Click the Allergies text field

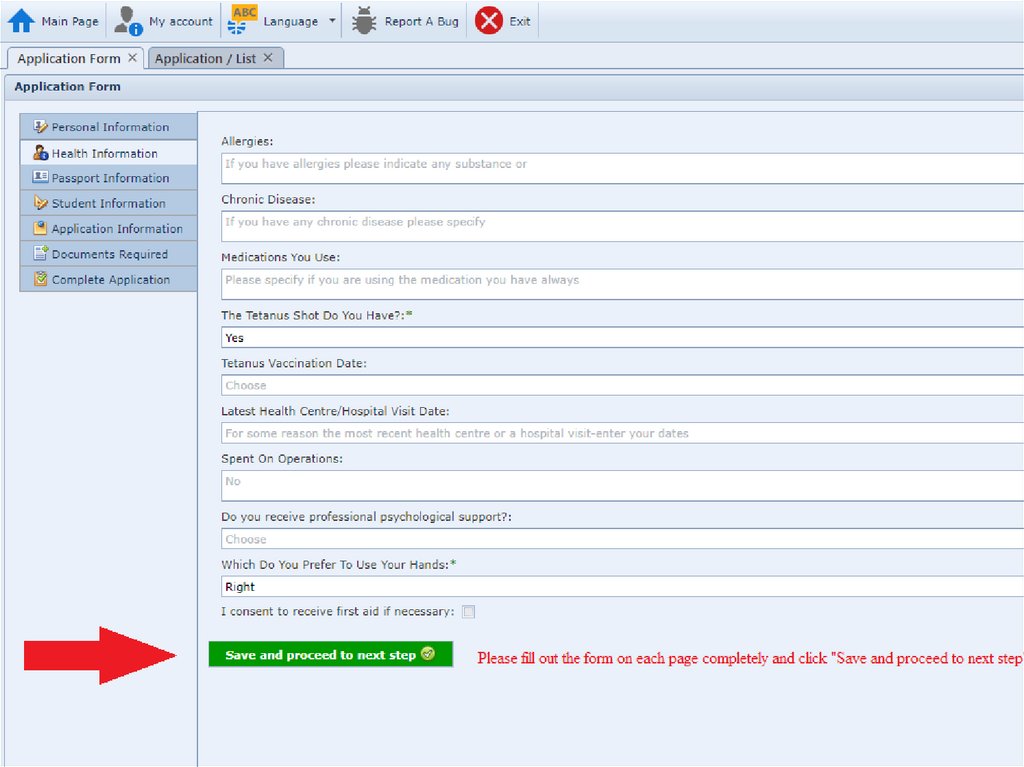[620, 168]
